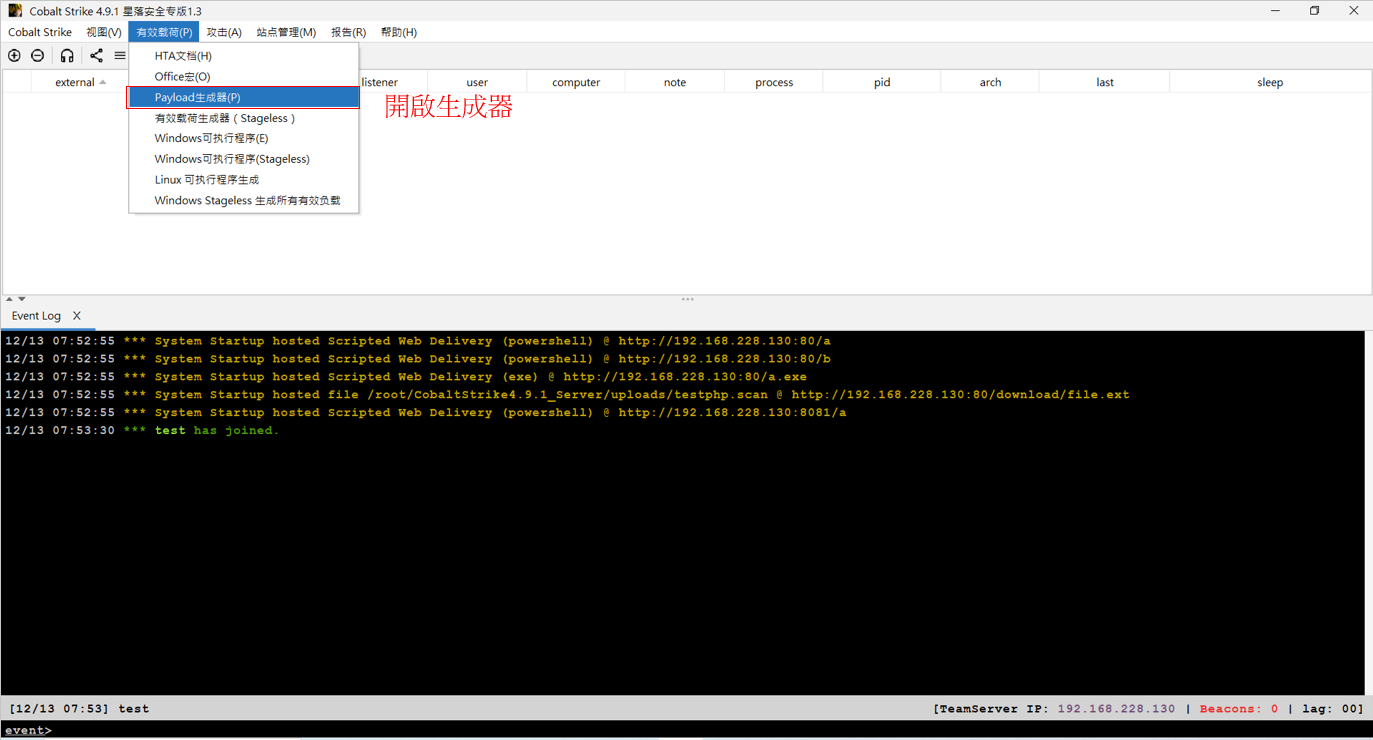The width and height of the screenshot is (1373, 740).
Task: Switch to the Event Log tab
Action: [x=36, y=316]
